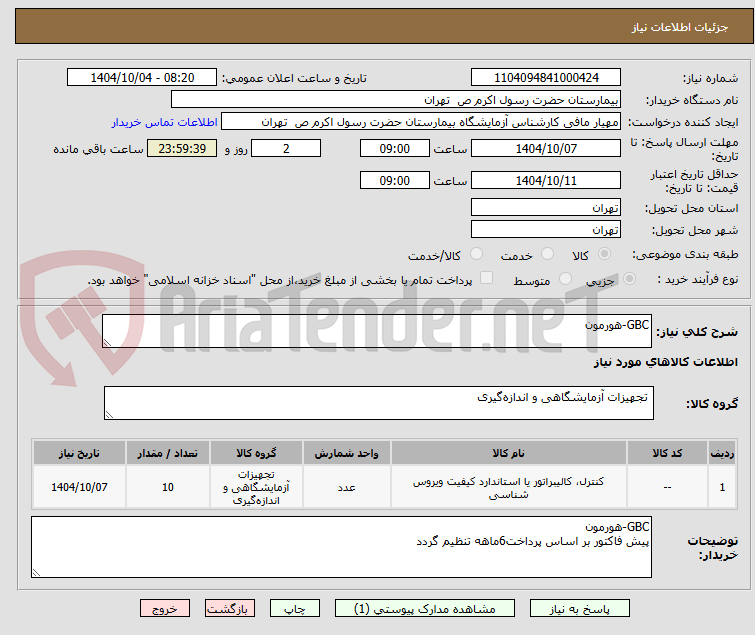Open اطلاعات تماس خریدار link
The width and height of the screenshot is (755, 635).
click(165, 122)
